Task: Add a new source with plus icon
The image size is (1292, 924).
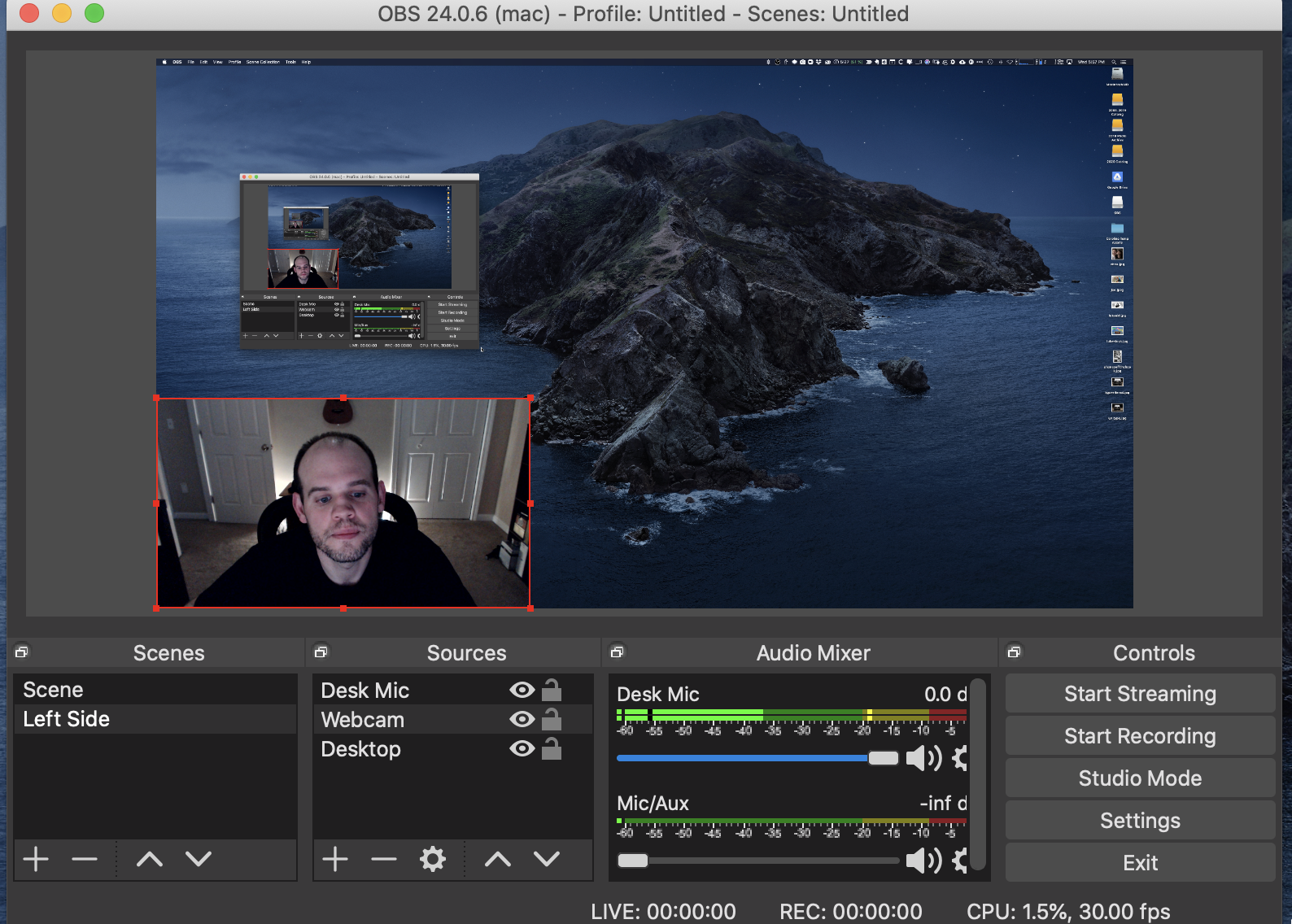Action: [335, 859]
